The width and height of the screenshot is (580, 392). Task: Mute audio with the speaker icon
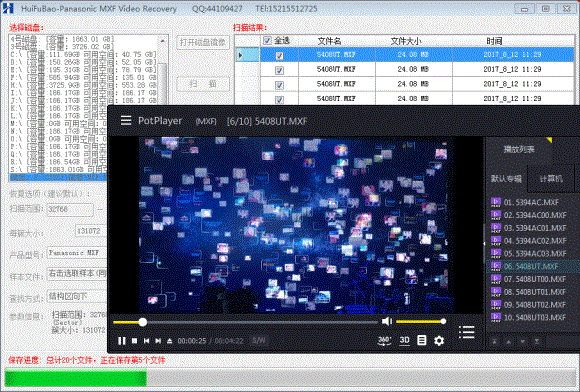click(387, 321)
